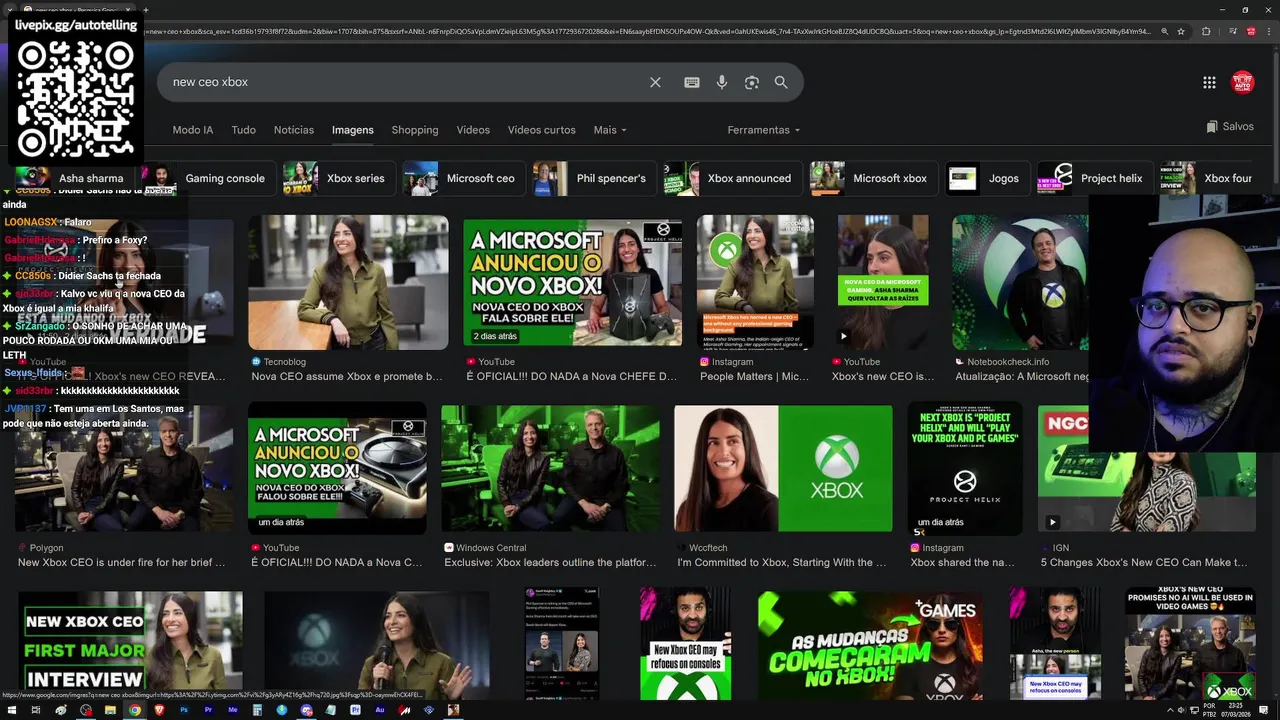The image size is (1280, 720).
Task: Bookmark this page with the star icon
Action: tap(1181, 31)
